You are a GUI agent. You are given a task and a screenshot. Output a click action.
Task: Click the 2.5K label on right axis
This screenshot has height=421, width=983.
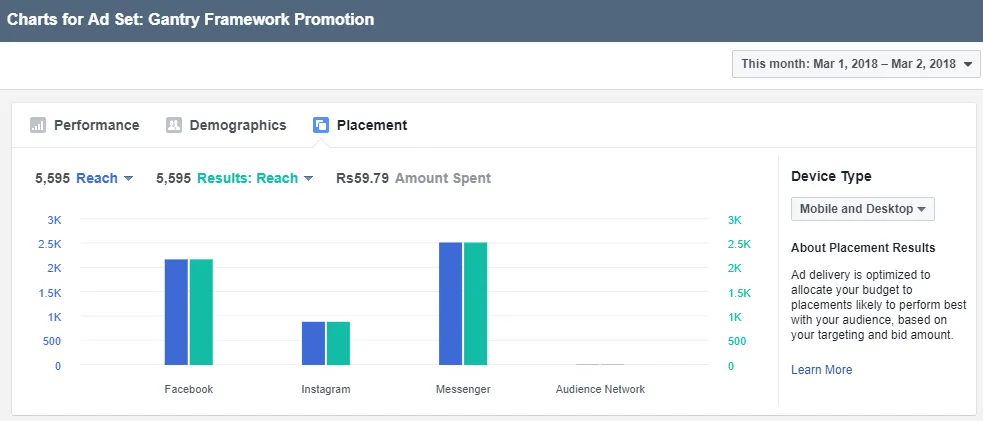(739, 244)
